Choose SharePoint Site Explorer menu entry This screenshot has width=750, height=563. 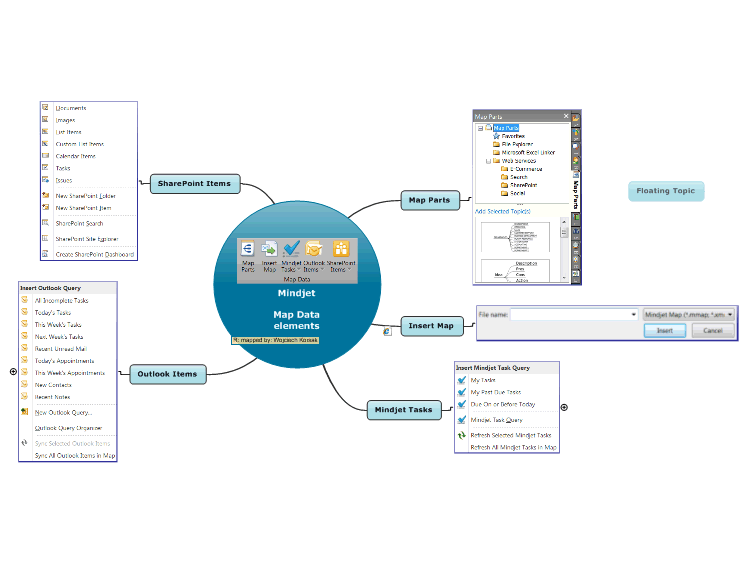[87, 239]
